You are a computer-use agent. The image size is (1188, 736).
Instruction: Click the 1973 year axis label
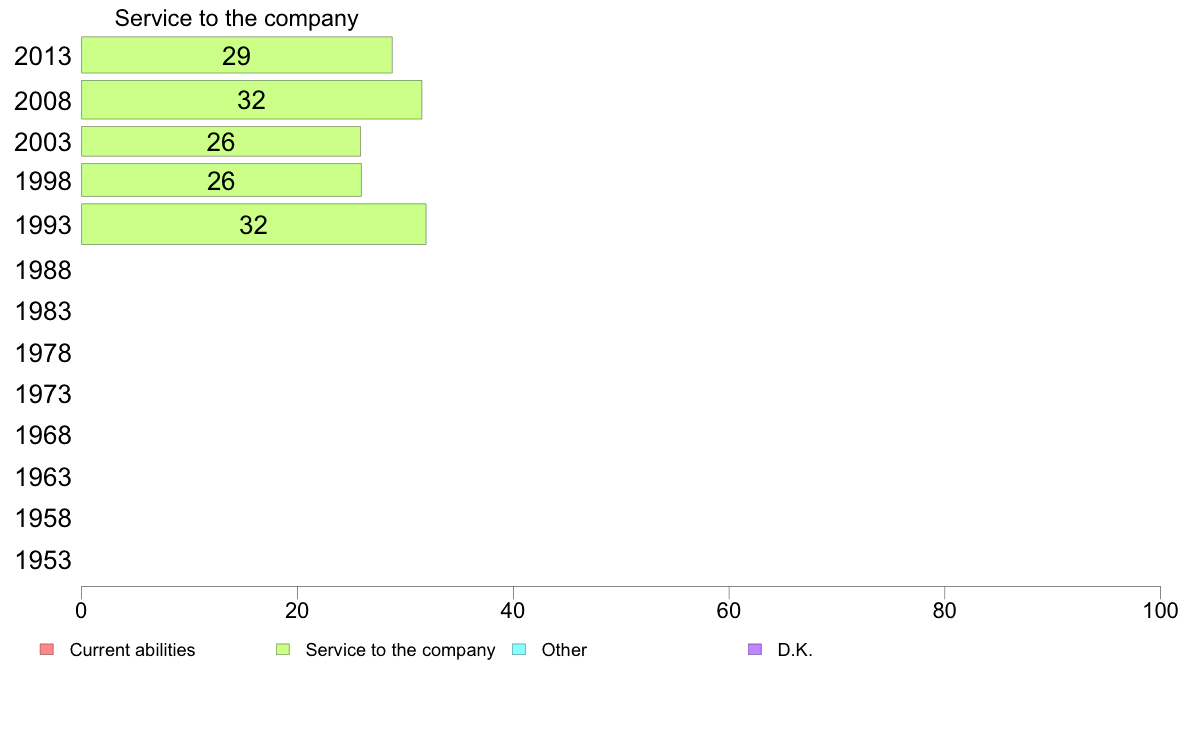(x=43, y=394)
